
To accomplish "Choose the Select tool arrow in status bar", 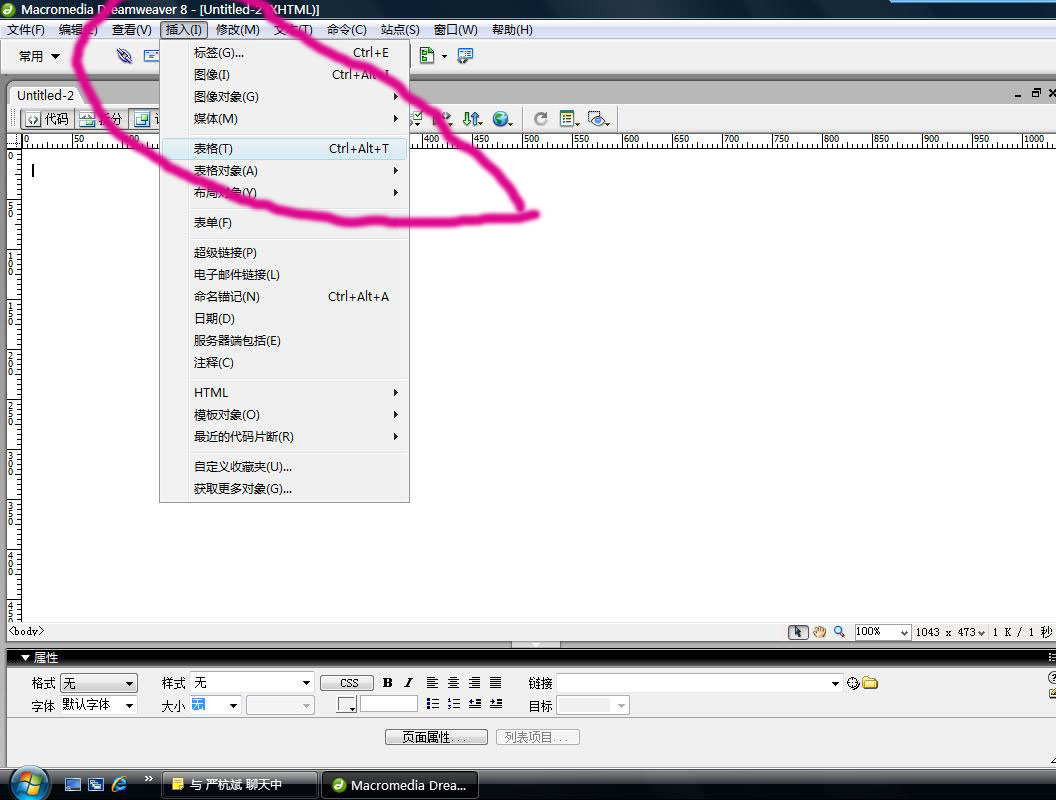I will 797,632.
